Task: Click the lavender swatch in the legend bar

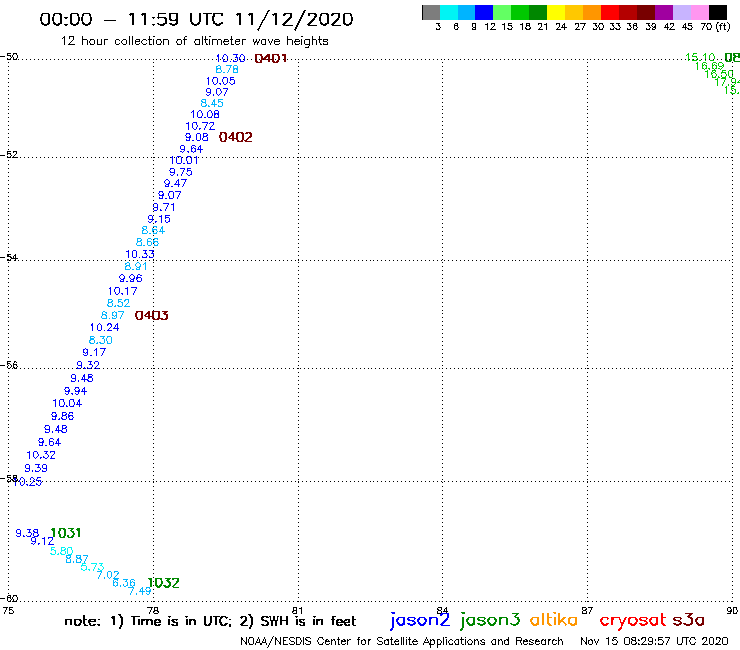Action: pyautogui.click(x=681, y=12)
